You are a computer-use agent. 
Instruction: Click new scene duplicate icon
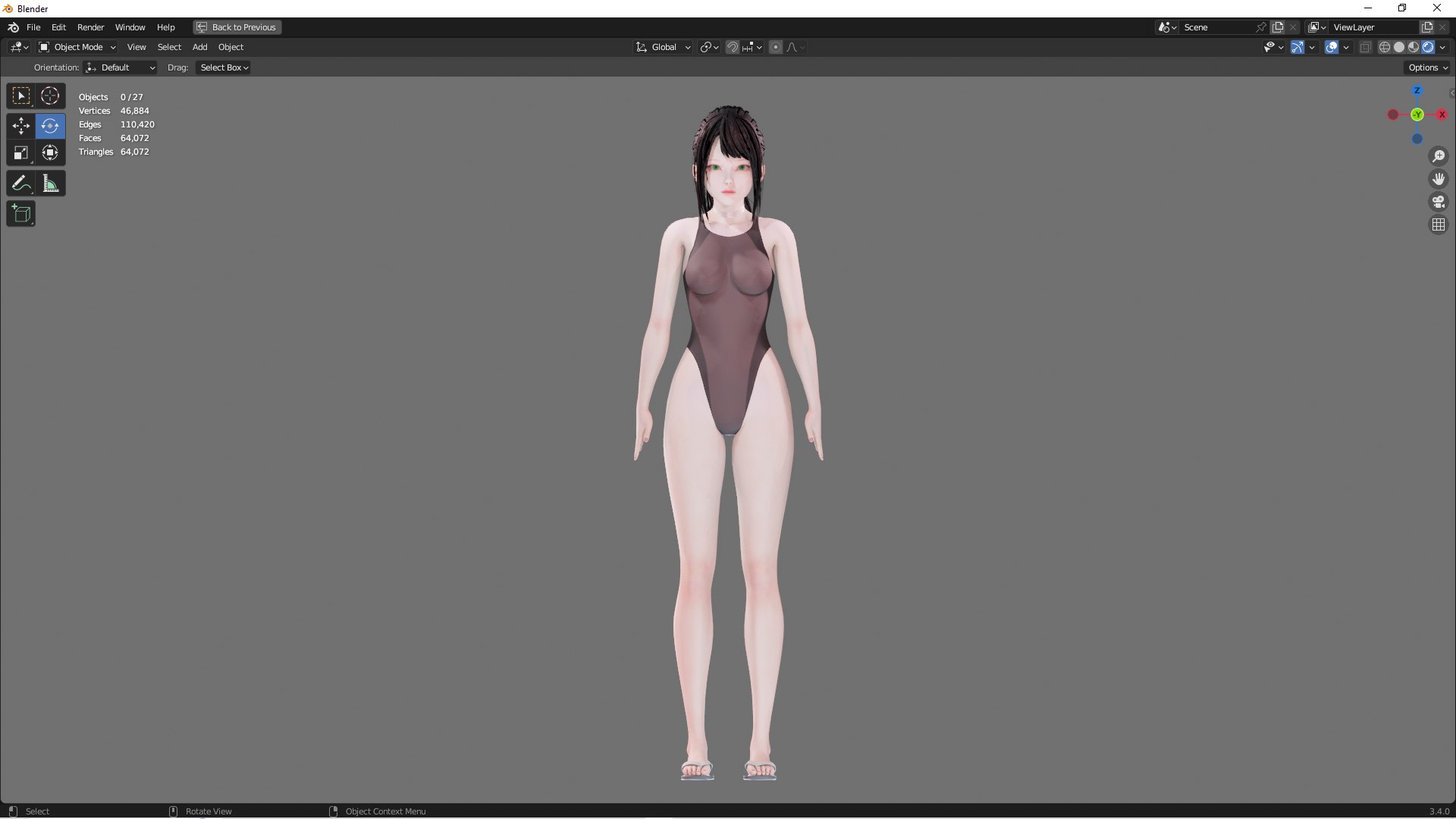click(x=1278, y=27)
